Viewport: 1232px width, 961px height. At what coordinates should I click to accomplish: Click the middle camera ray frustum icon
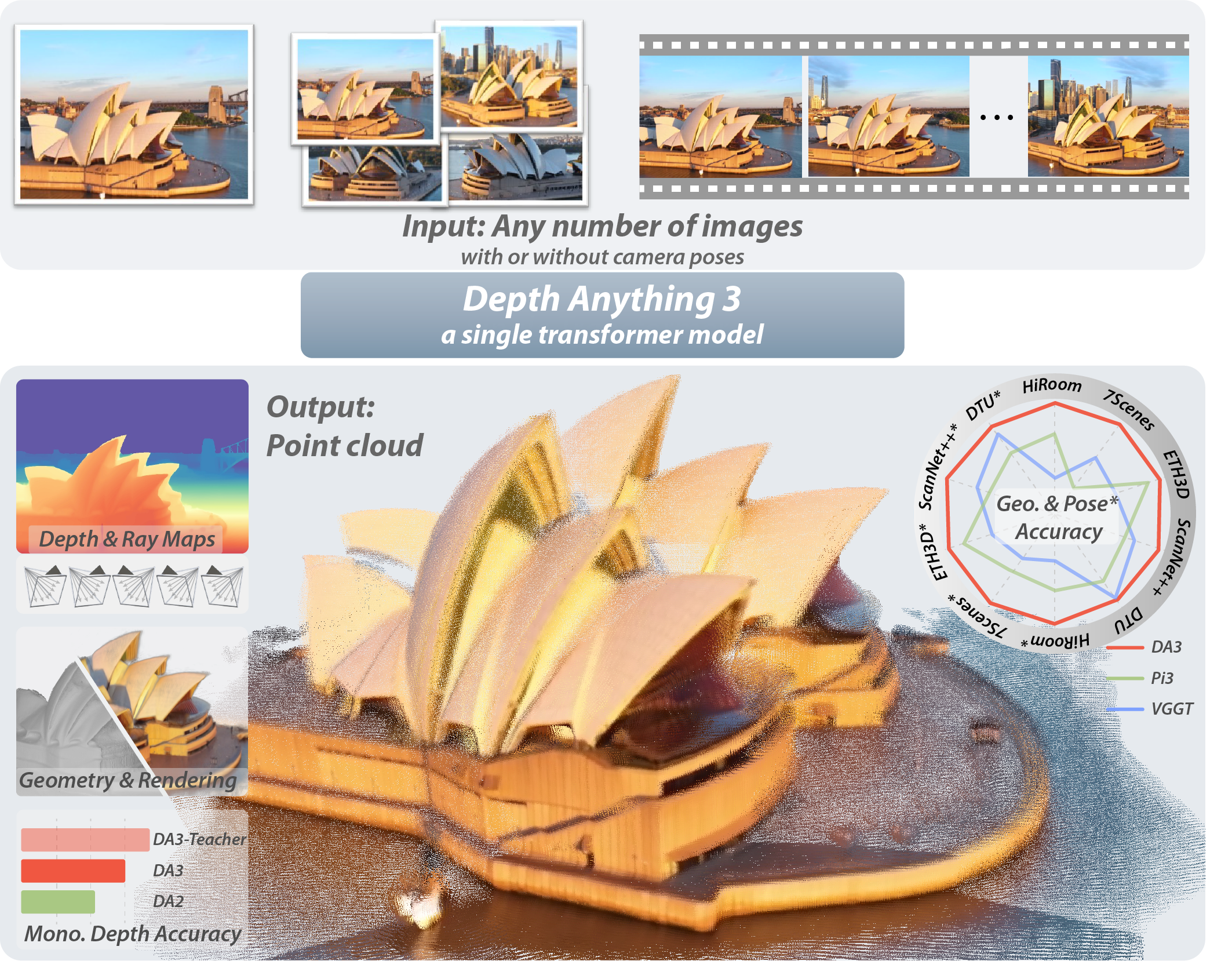point(133,585)
